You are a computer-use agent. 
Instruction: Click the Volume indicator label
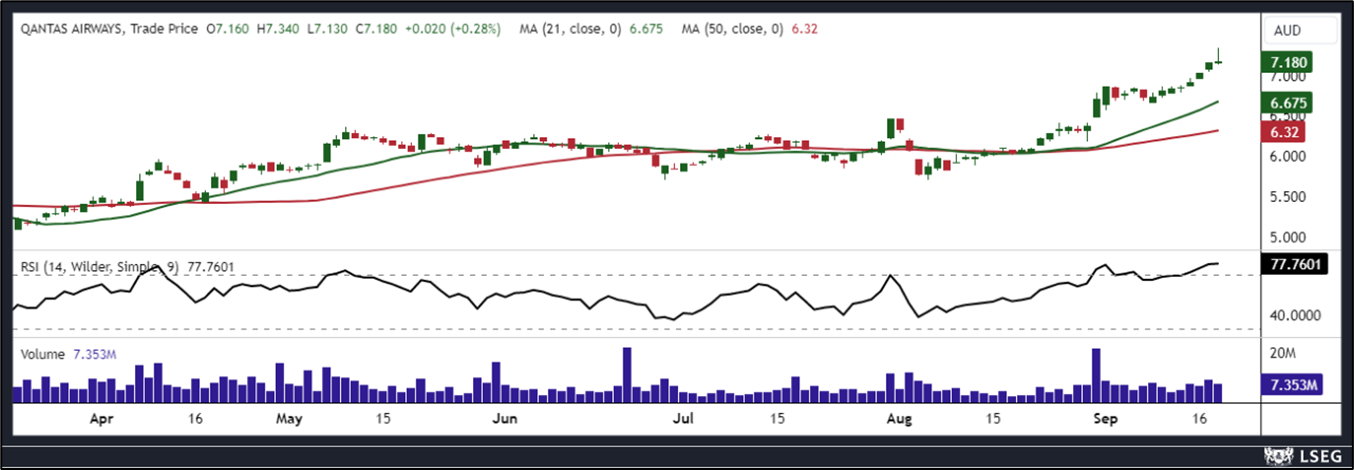(x=42, y=354)
